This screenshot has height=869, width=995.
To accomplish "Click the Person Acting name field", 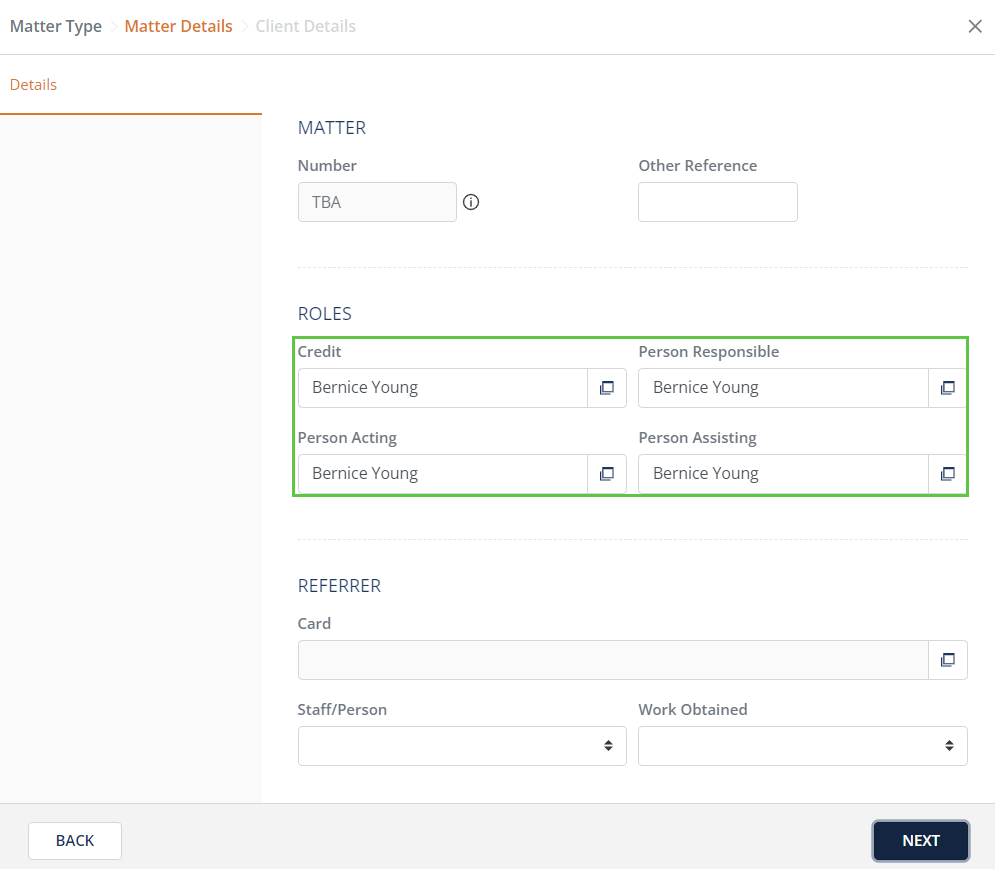I will [442, 474].
